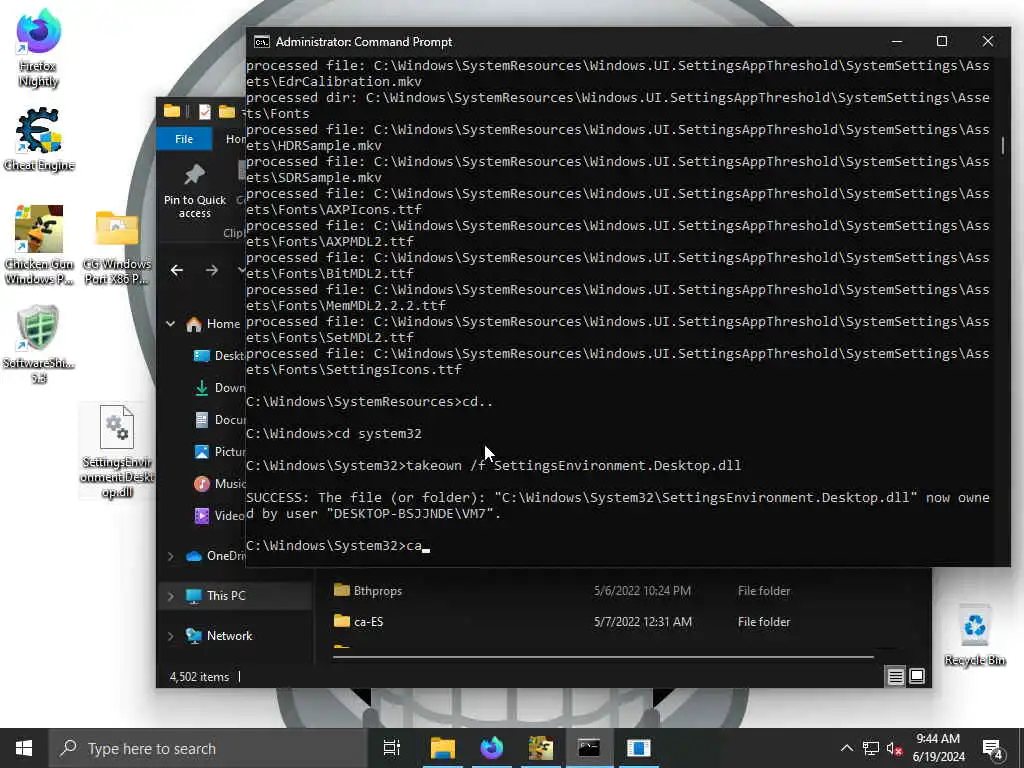The width and height of the screenshot is (1024, 768).
Task: Open Chicken Gun app from taskbar
Action: (x=541, y=748)
